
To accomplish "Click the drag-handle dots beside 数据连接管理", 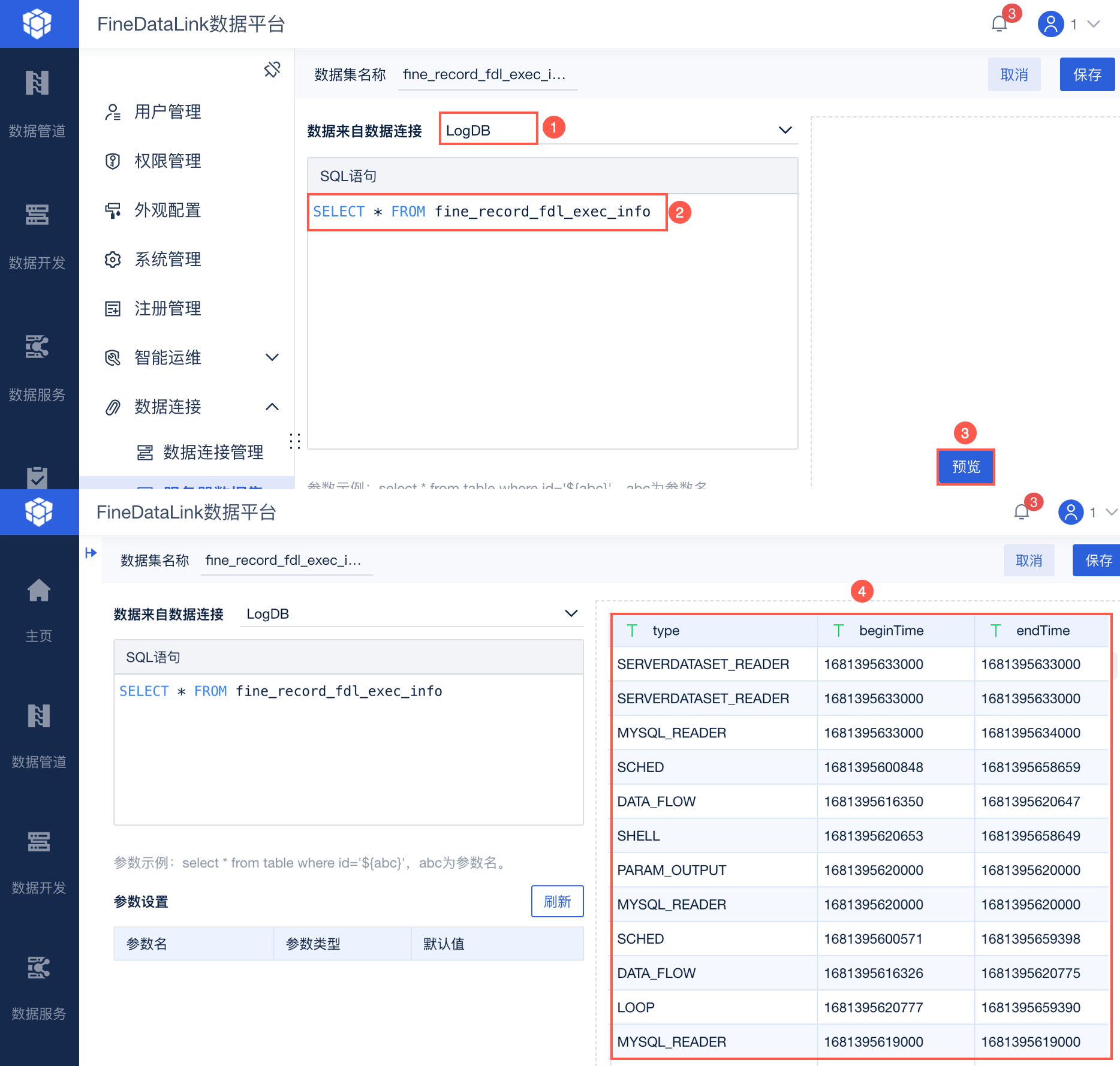I will point(295,441).
